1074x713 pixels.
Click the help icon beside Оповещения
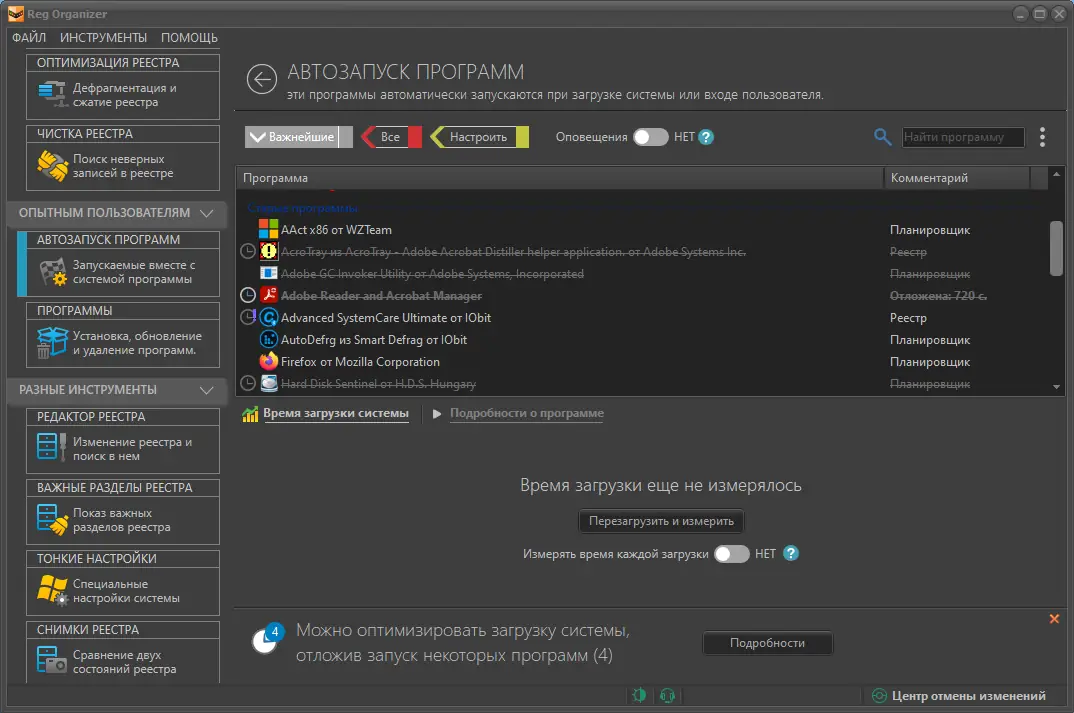705,137
